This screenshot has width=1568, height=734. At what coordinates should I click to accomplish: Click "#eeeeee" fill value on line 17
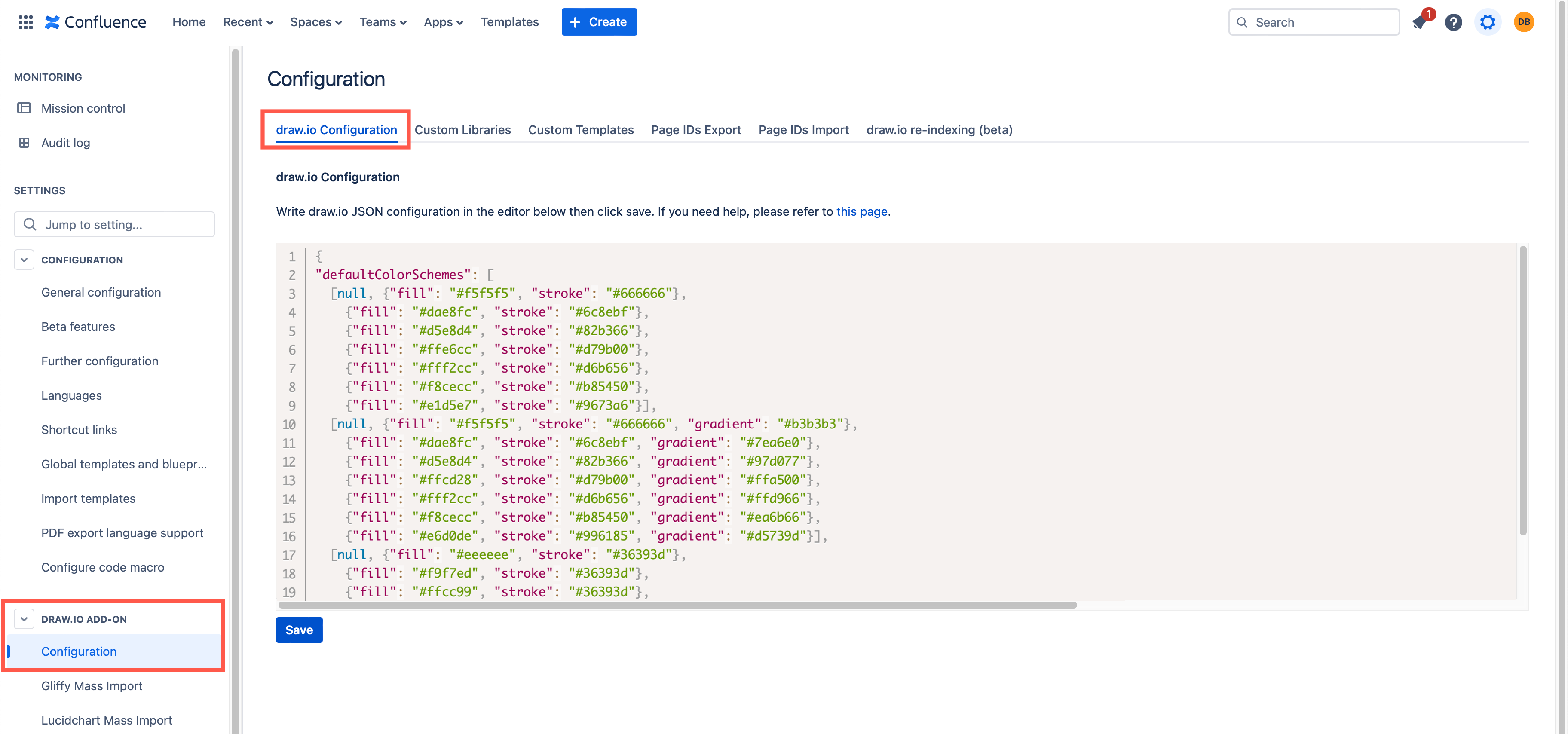click(x=483, y=554)
